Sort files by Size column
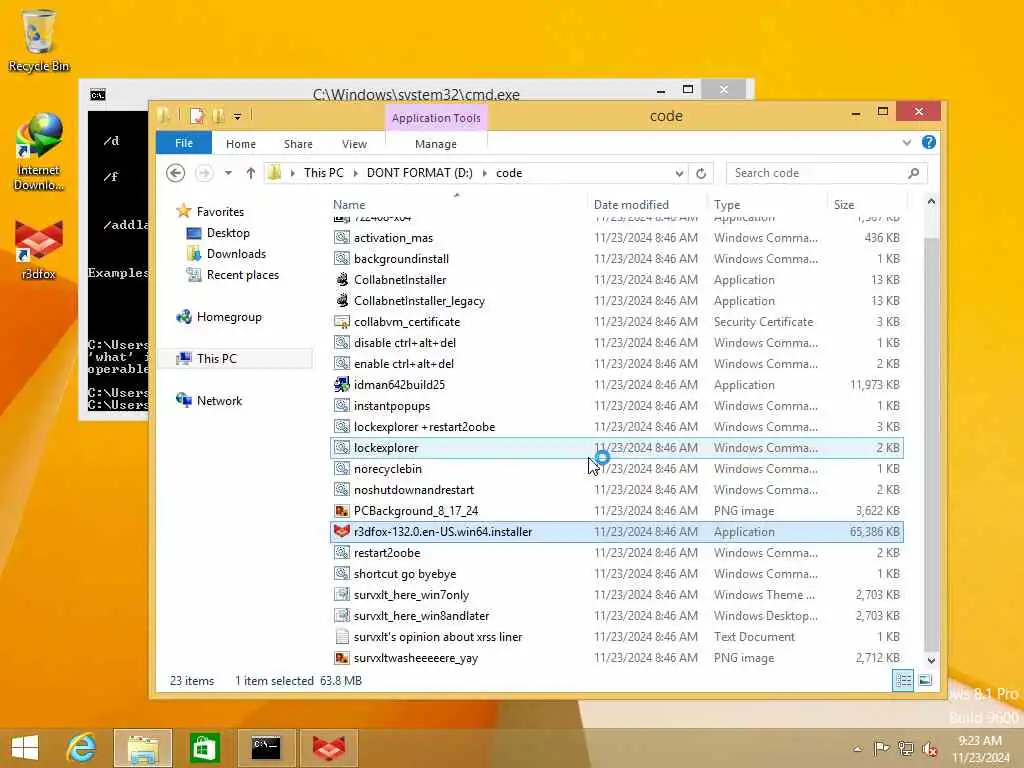Viewport: 1024px width, 768px height. coord(867,204)
